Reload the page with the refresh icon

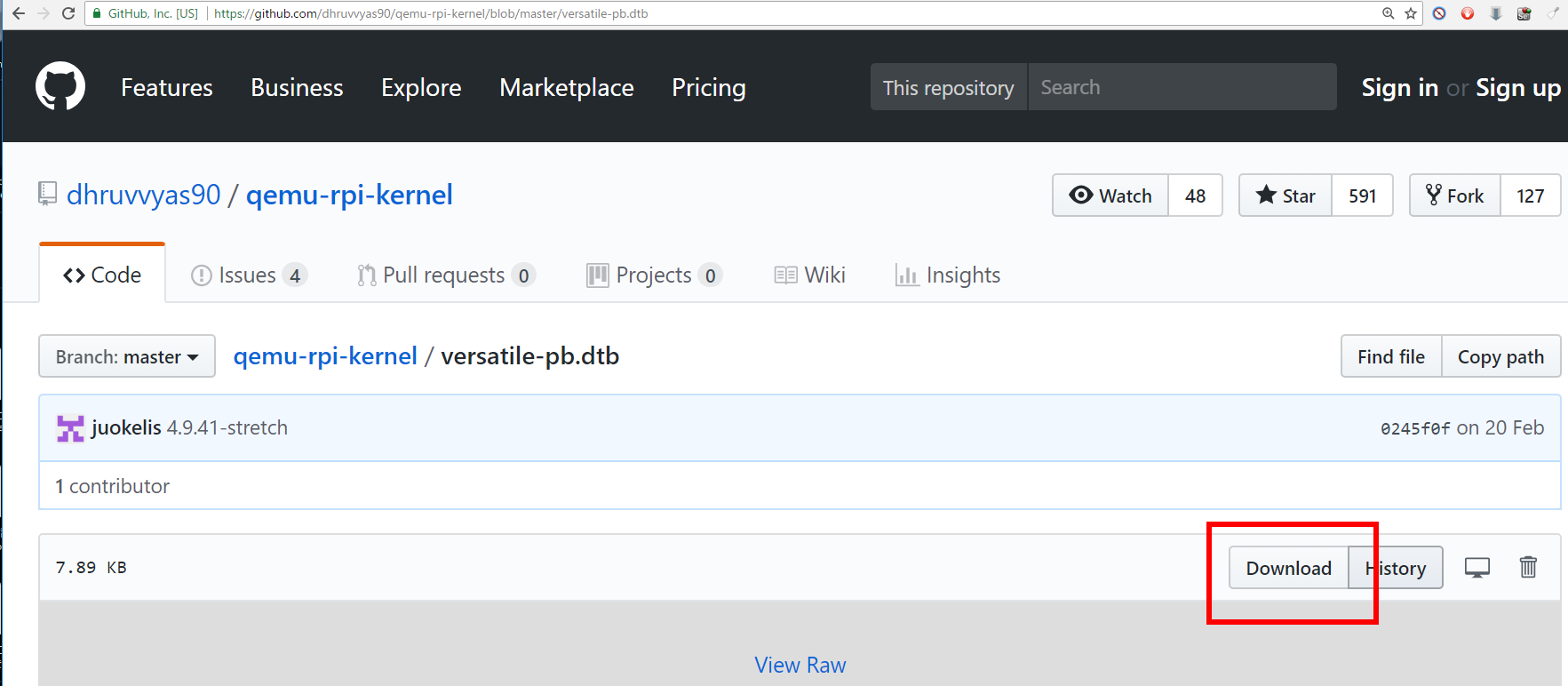(x=68, y=13)
